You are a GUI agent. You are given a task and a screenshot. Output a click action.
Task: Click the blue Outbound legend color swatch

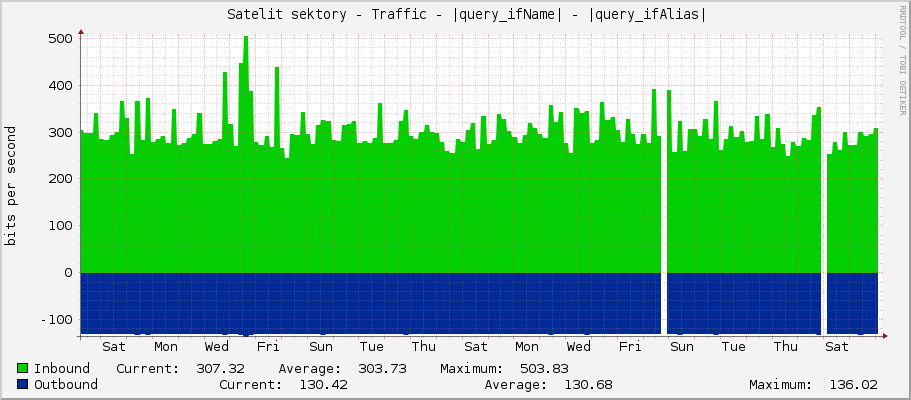tap(23, 384)
